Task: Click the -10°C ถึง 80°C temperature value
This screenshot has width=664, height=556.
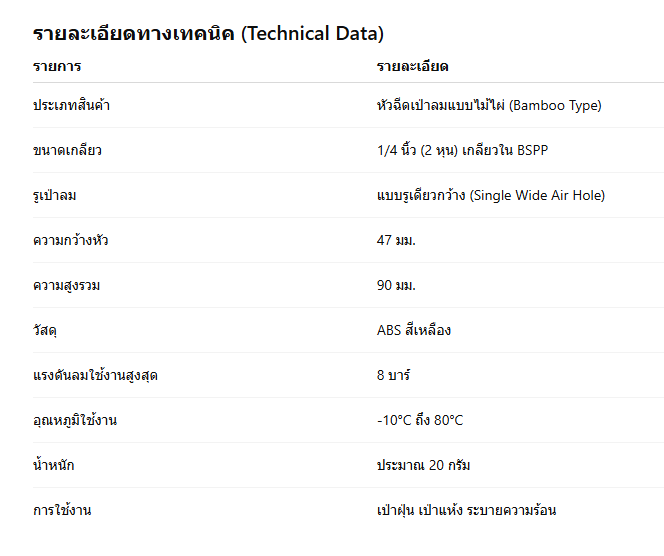Action: pos(420,420)
